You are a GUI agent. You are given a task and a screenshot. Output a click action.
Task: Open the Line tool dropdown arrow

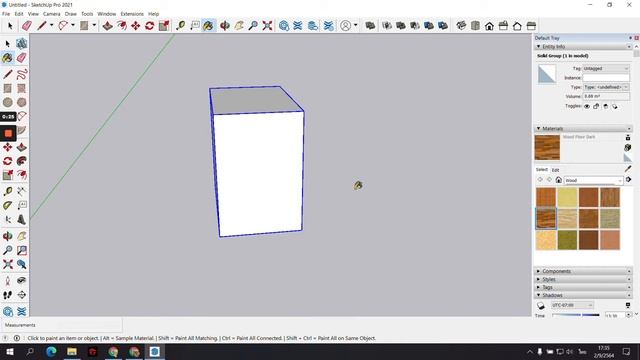pos(51,26)
